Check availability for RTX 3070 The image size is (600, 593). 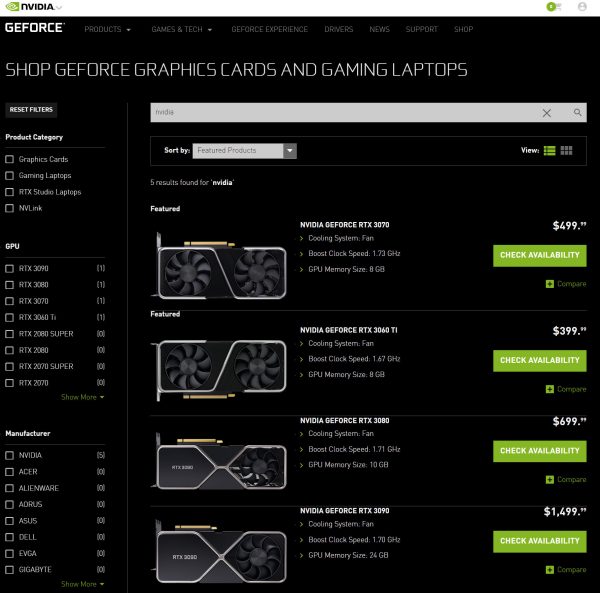pos(540,256)
